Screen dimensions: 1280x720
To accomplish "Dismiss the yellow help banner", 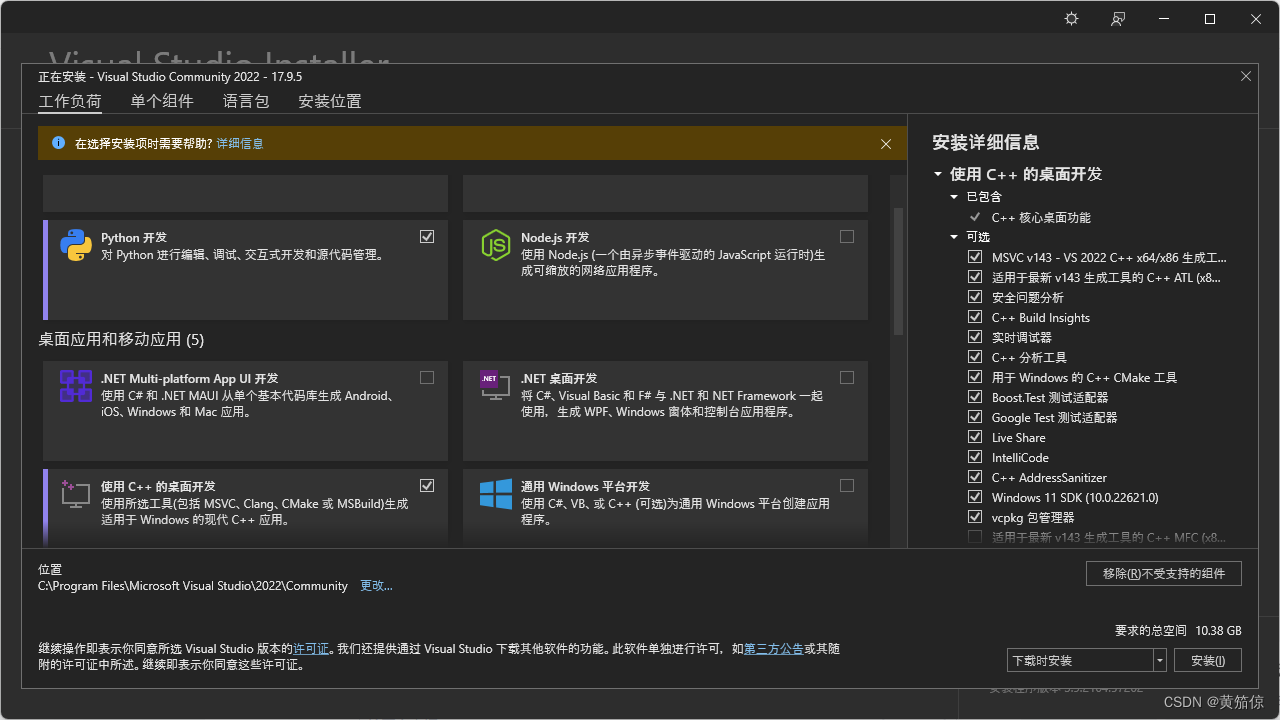I will point(886,144).
